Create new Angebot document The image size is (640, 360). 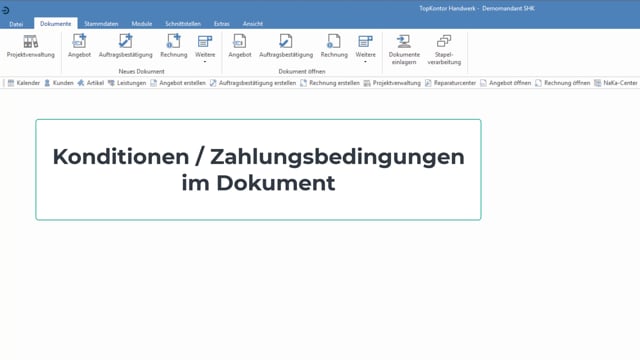pyautogui.click(x=79, y=47)
